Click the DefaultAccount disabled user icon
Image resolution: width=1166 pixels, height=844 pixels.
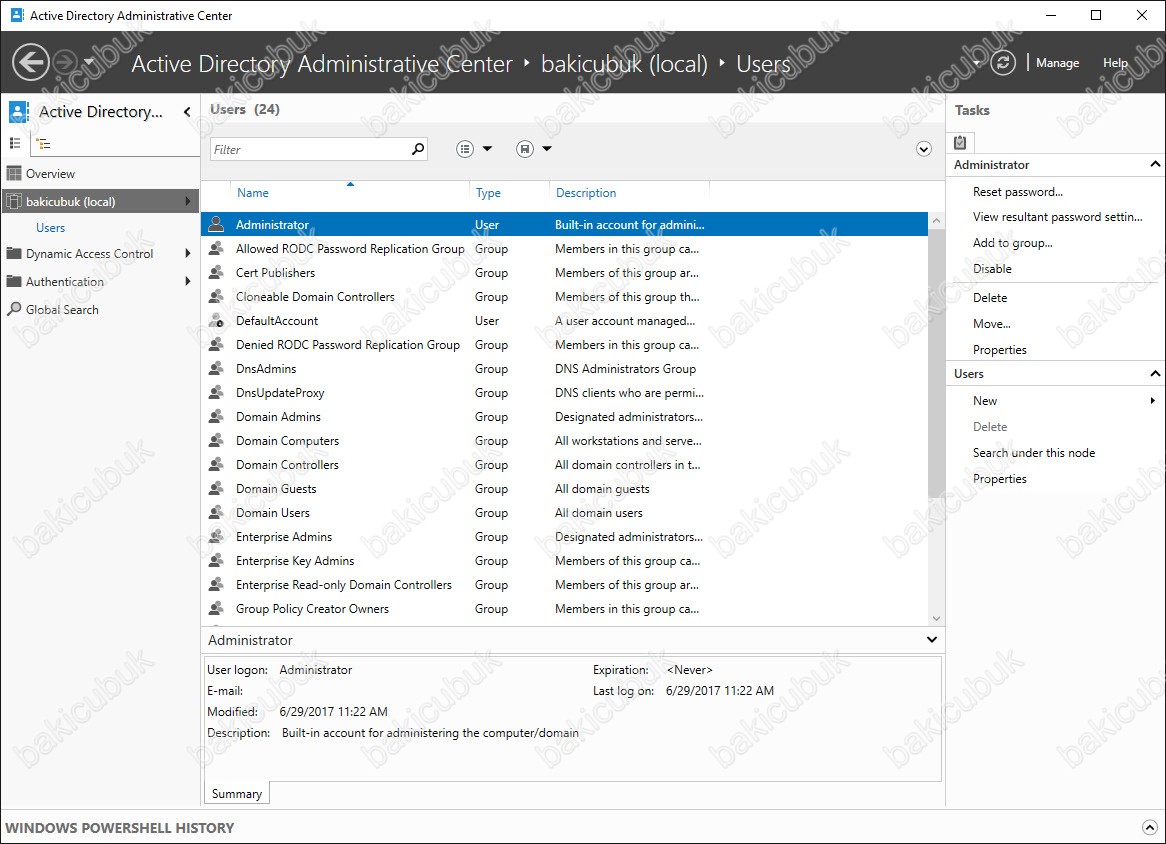coord(216,320)
